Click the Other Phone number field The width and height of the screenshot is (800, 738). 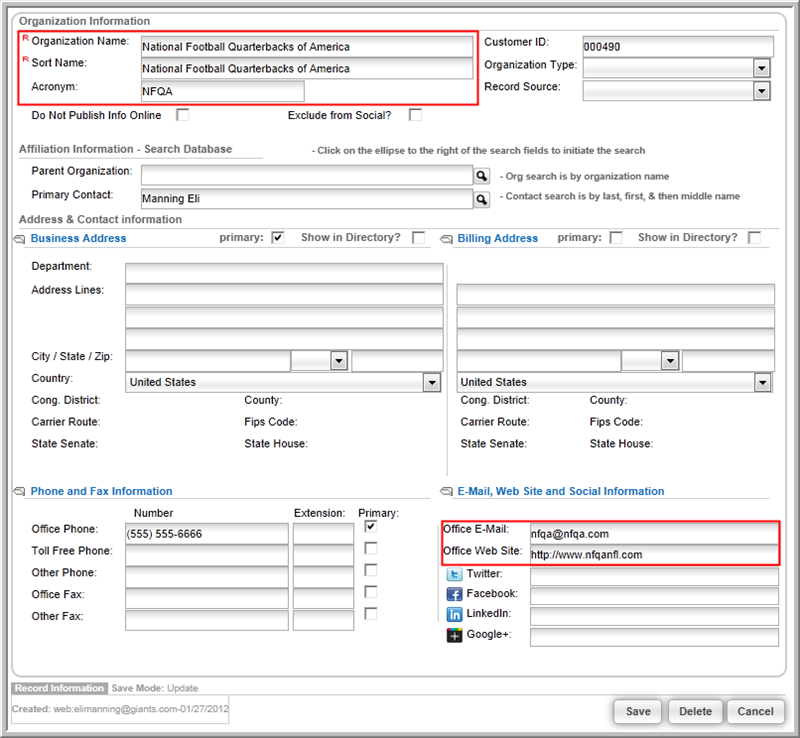[x=207, y=577]
